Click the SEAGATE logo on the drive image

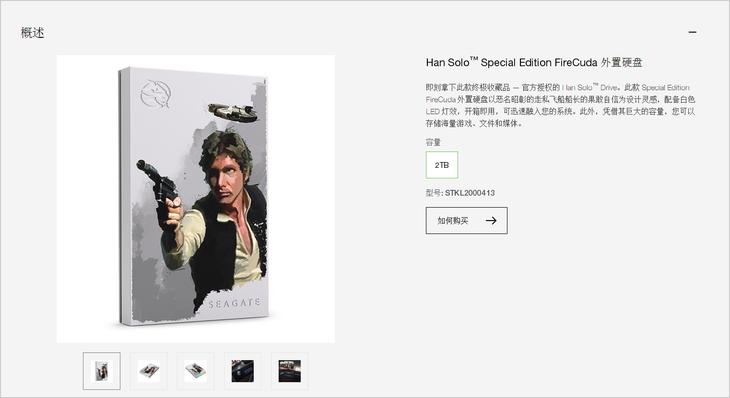[234, 304]
